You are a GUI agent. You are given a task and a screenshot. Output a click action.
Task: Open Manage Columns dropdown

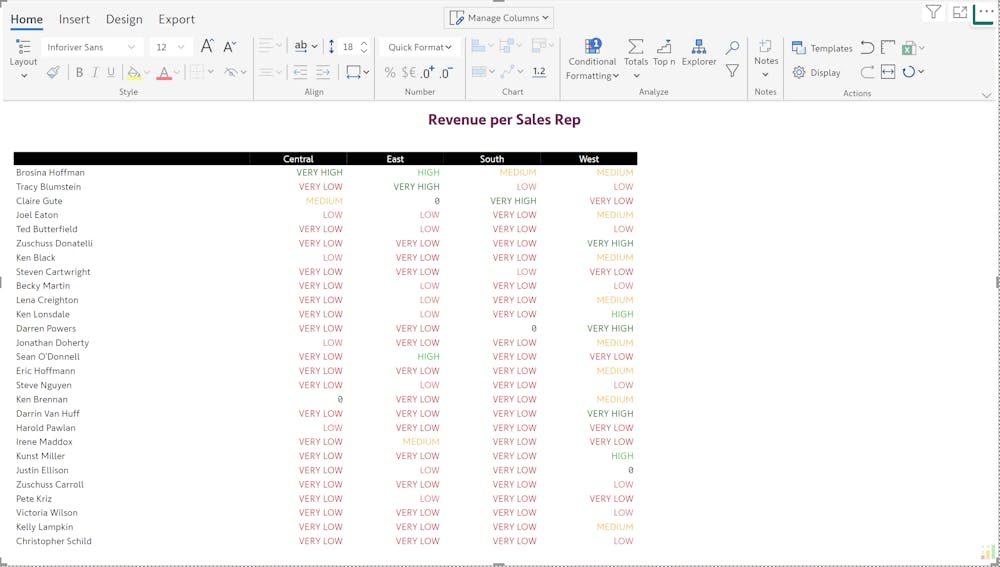499,18
